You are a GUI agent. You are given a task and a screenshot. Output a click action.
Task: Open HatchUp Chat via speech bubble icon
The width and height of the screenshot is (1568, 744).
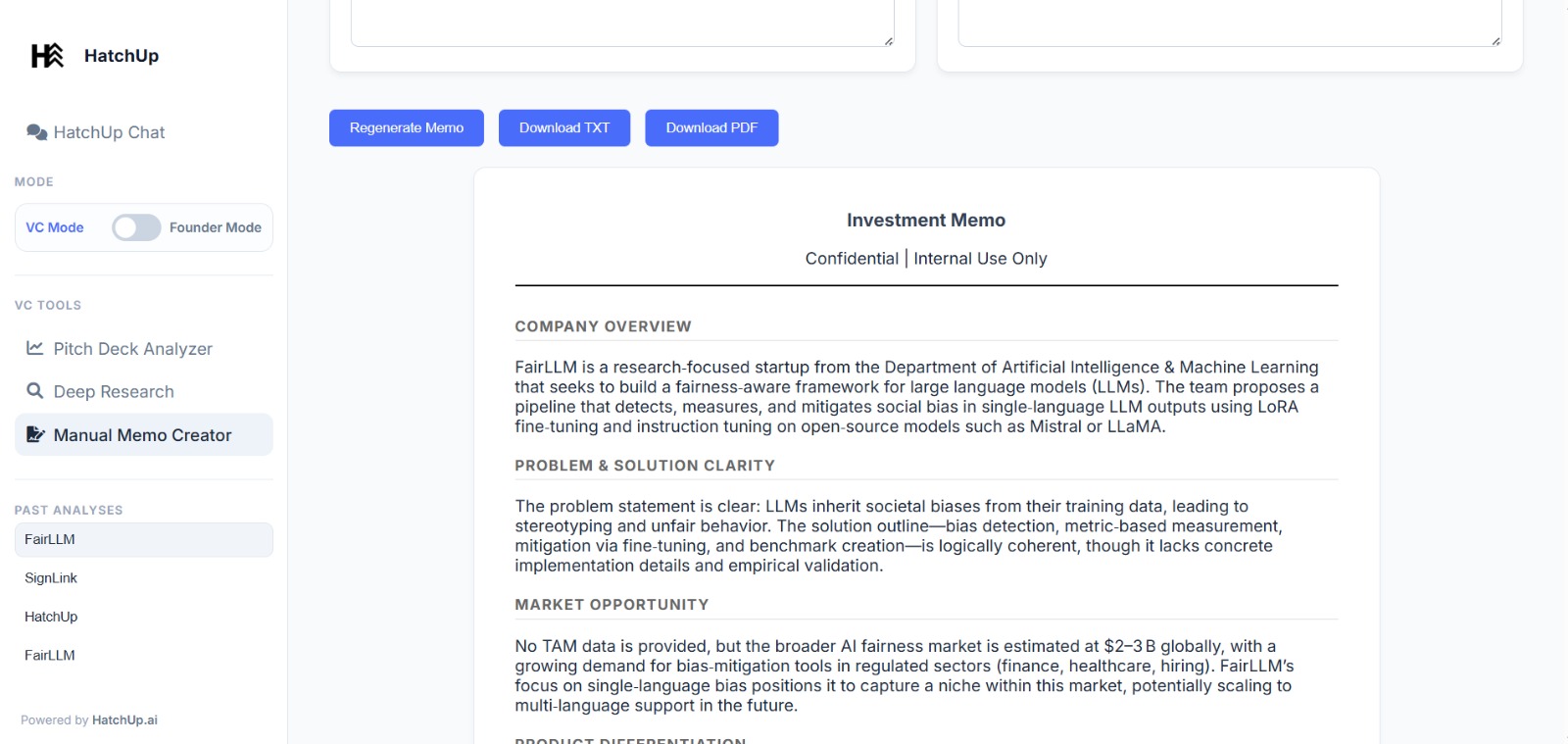[36, 132]
